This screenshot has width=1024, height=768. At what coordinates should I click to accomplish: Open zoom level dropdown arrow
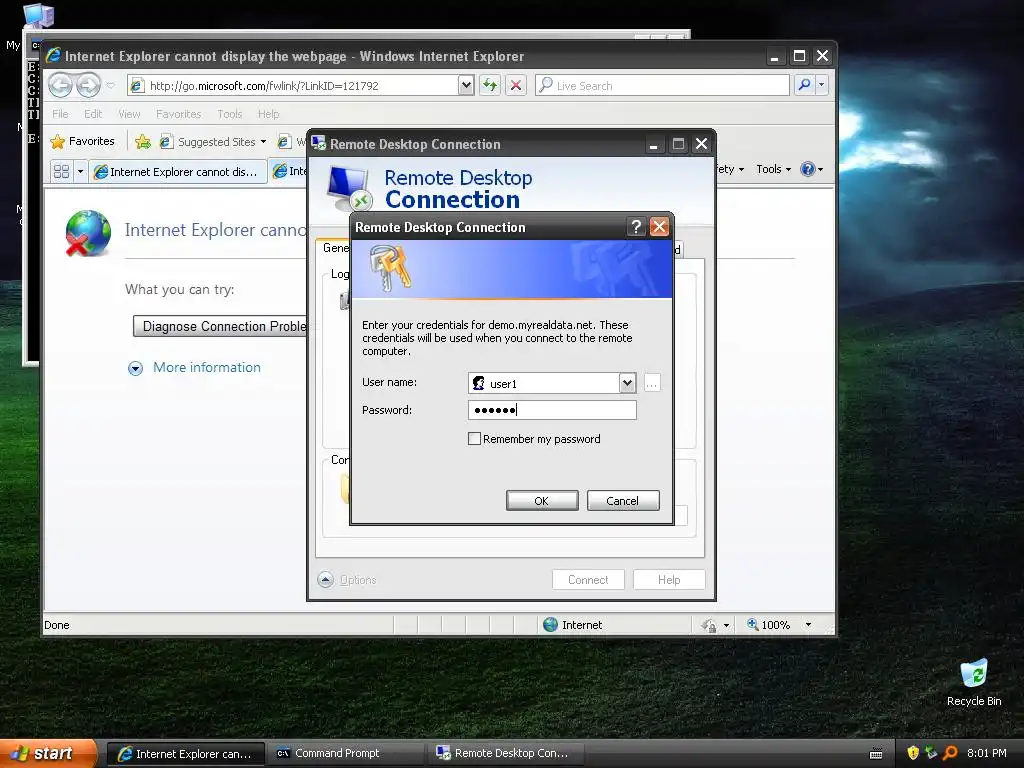(x=808, y=624)
